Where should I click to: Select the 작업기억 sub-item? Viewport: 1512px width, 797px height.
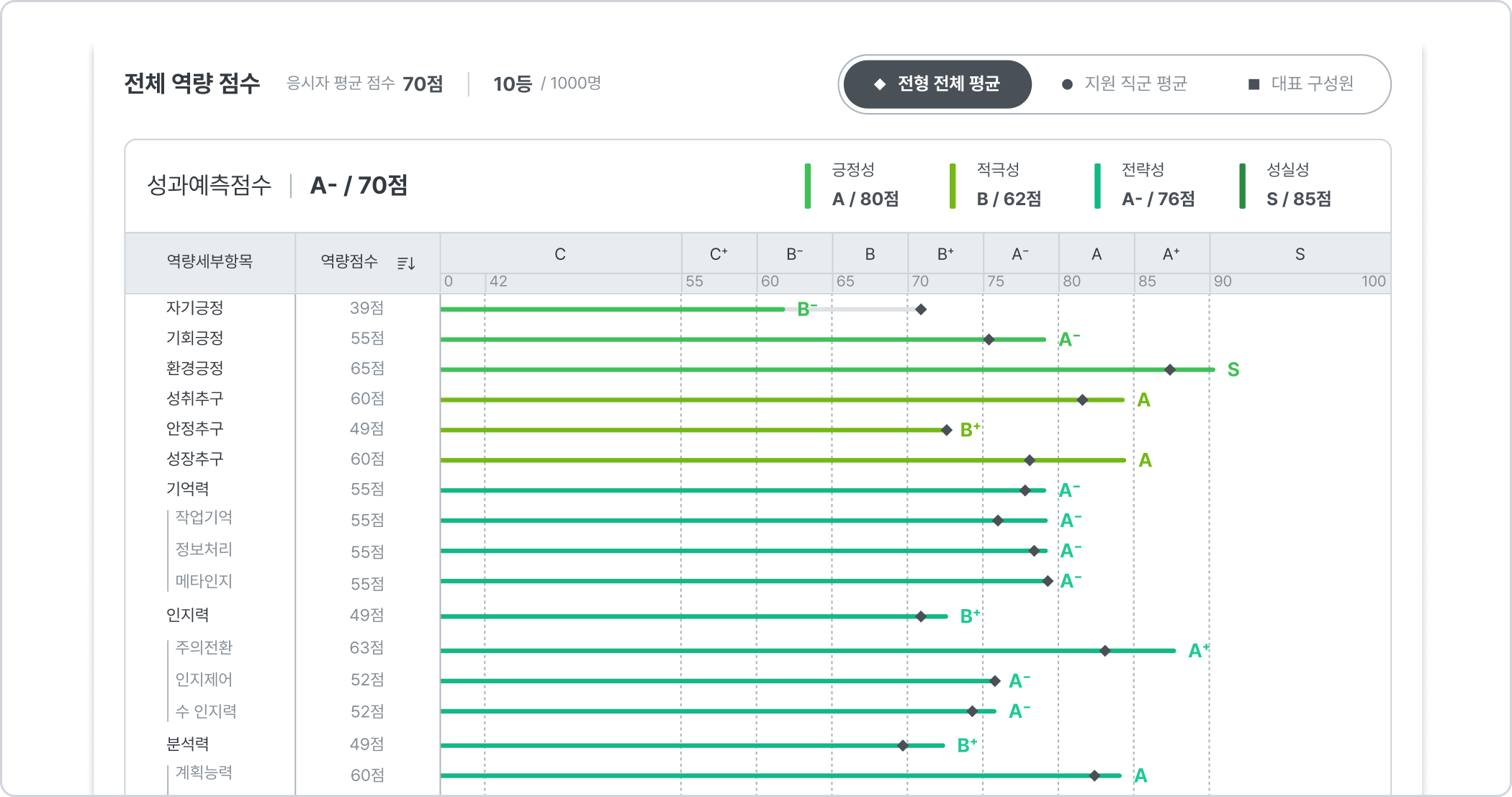204,518
